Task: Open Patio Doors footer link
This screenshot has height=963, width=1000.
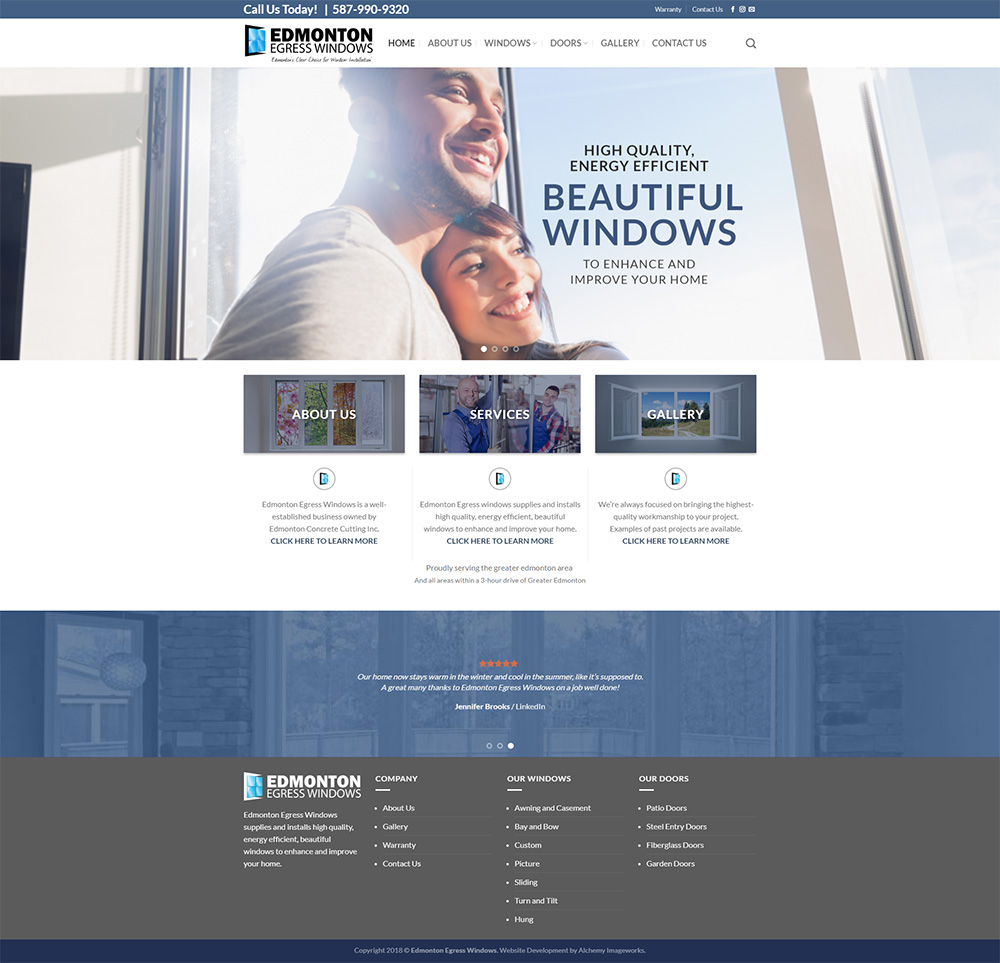Action: (666, 808)
